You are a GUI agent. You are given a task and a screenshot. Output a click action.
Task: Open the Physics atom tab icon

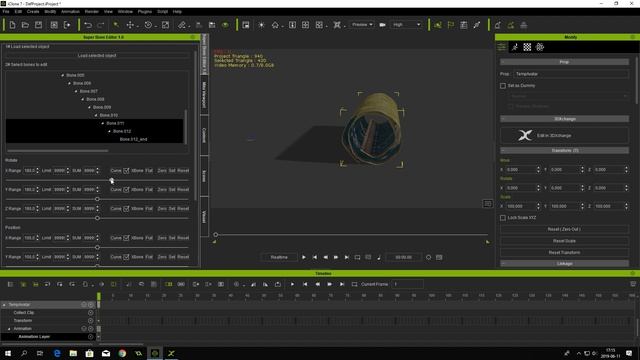click(540, 47)
